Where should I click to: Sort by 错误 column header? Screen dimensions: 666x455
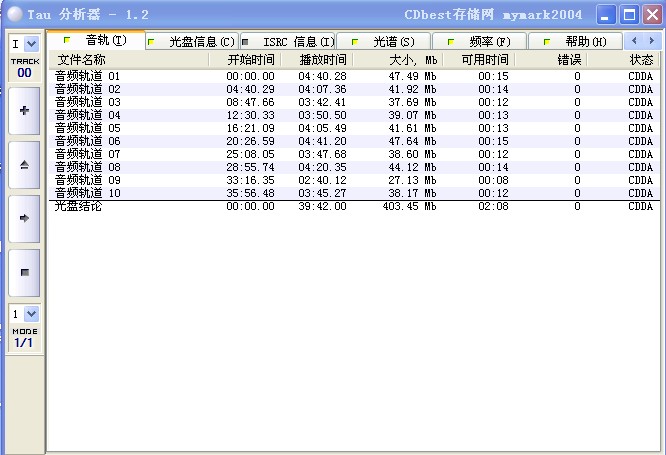[x=551, y=60]
